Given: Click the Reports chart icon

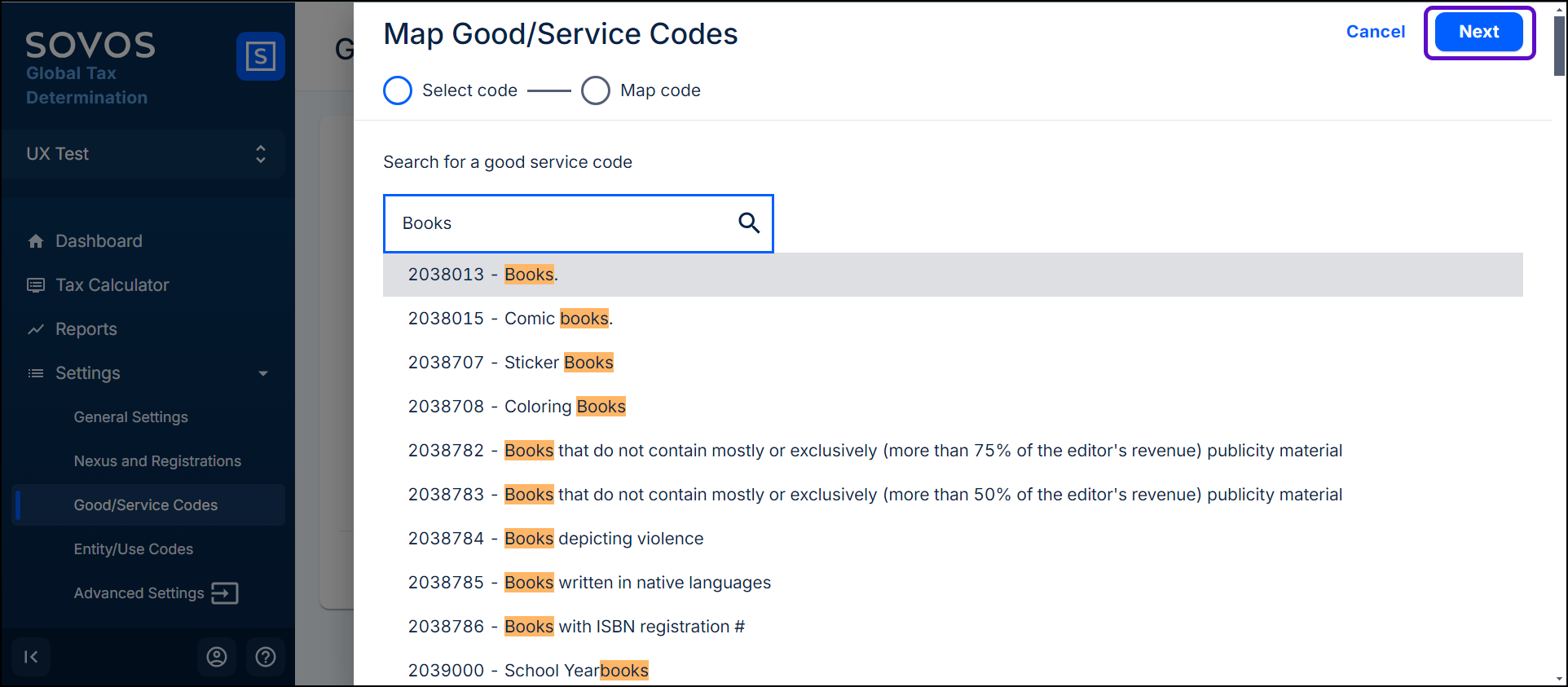Looking at the screenshot, I should pyautogui.click(x=36, y=329).
